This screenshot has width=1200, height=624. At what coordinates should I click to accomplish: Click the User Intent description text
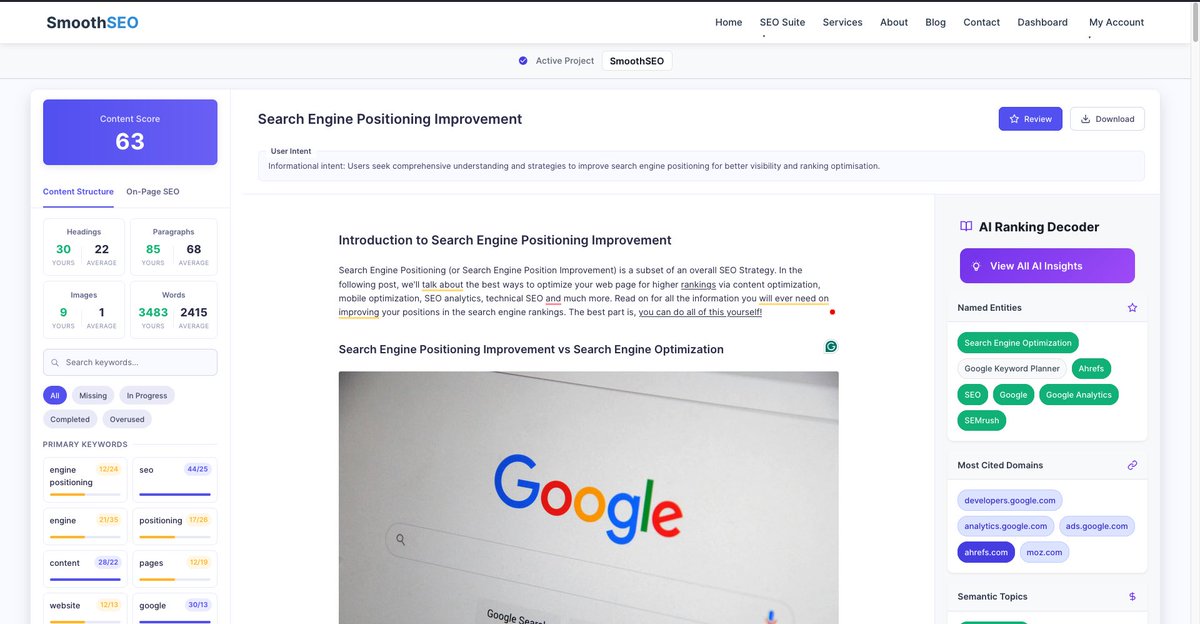(574, 166)
